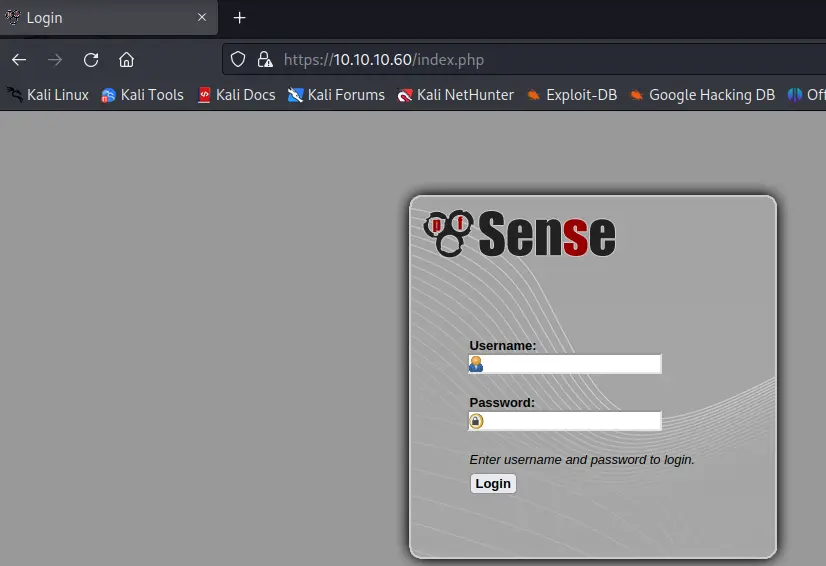Focus the Username input field
This screenshot has height=566, width=826.
tap(565, 364)
